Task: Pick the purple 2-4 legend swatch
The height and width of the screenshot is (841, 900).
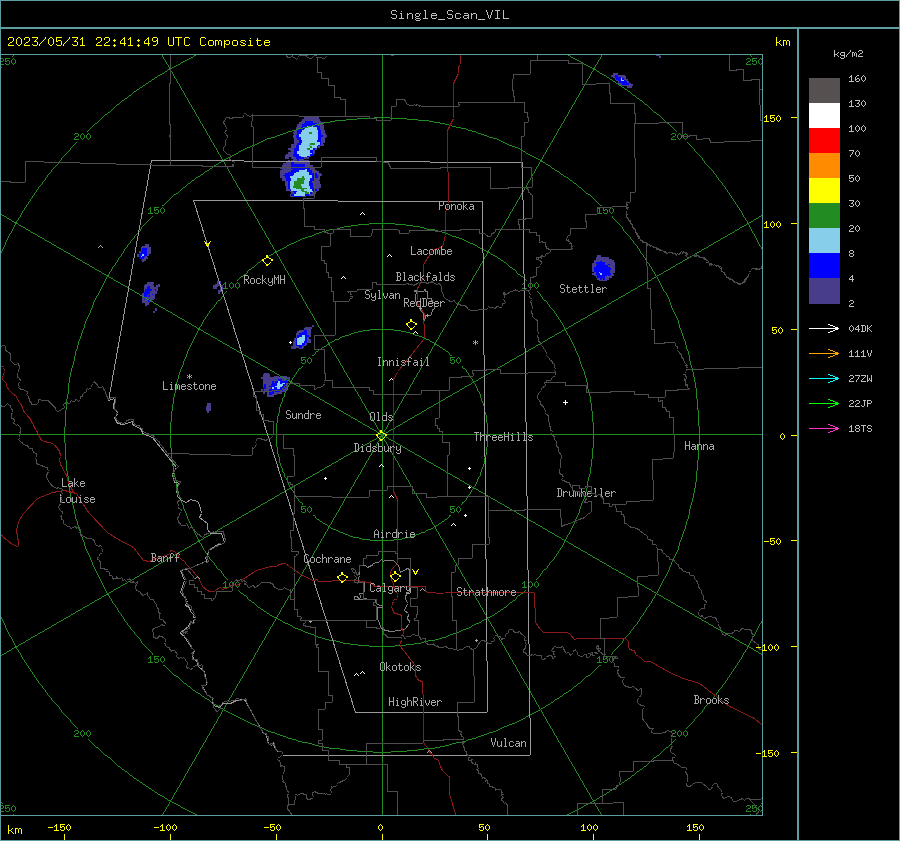Action: click(824, 290)
